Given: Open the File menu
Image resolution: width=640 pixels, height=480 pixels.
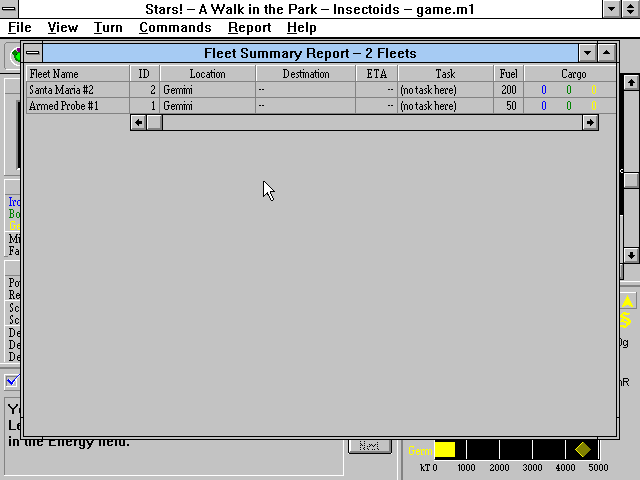Looking at the screenshot, I should 20,27.
